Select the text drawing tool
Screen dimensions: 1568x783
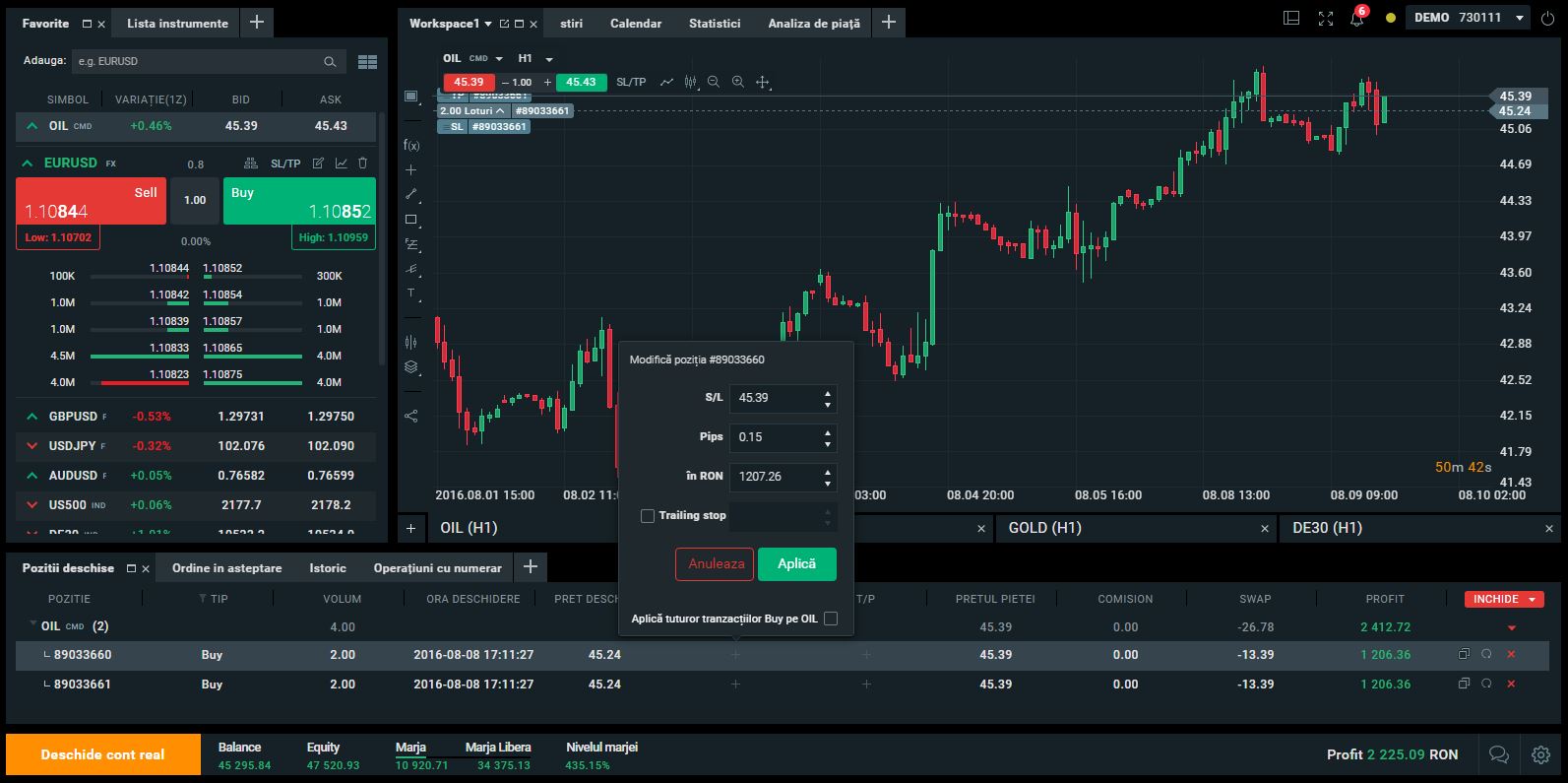[x=411, y=294]
